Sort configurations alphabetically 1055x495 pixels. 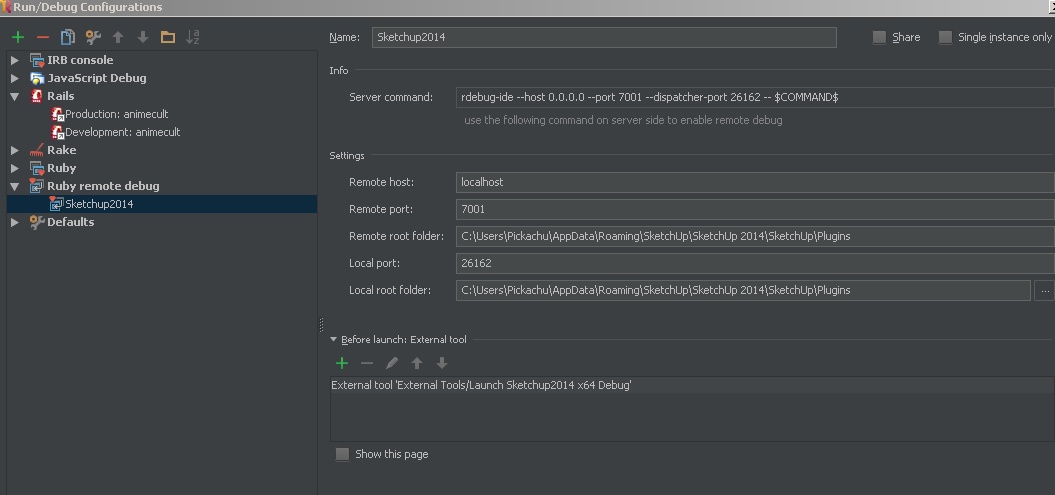[192, 37]
